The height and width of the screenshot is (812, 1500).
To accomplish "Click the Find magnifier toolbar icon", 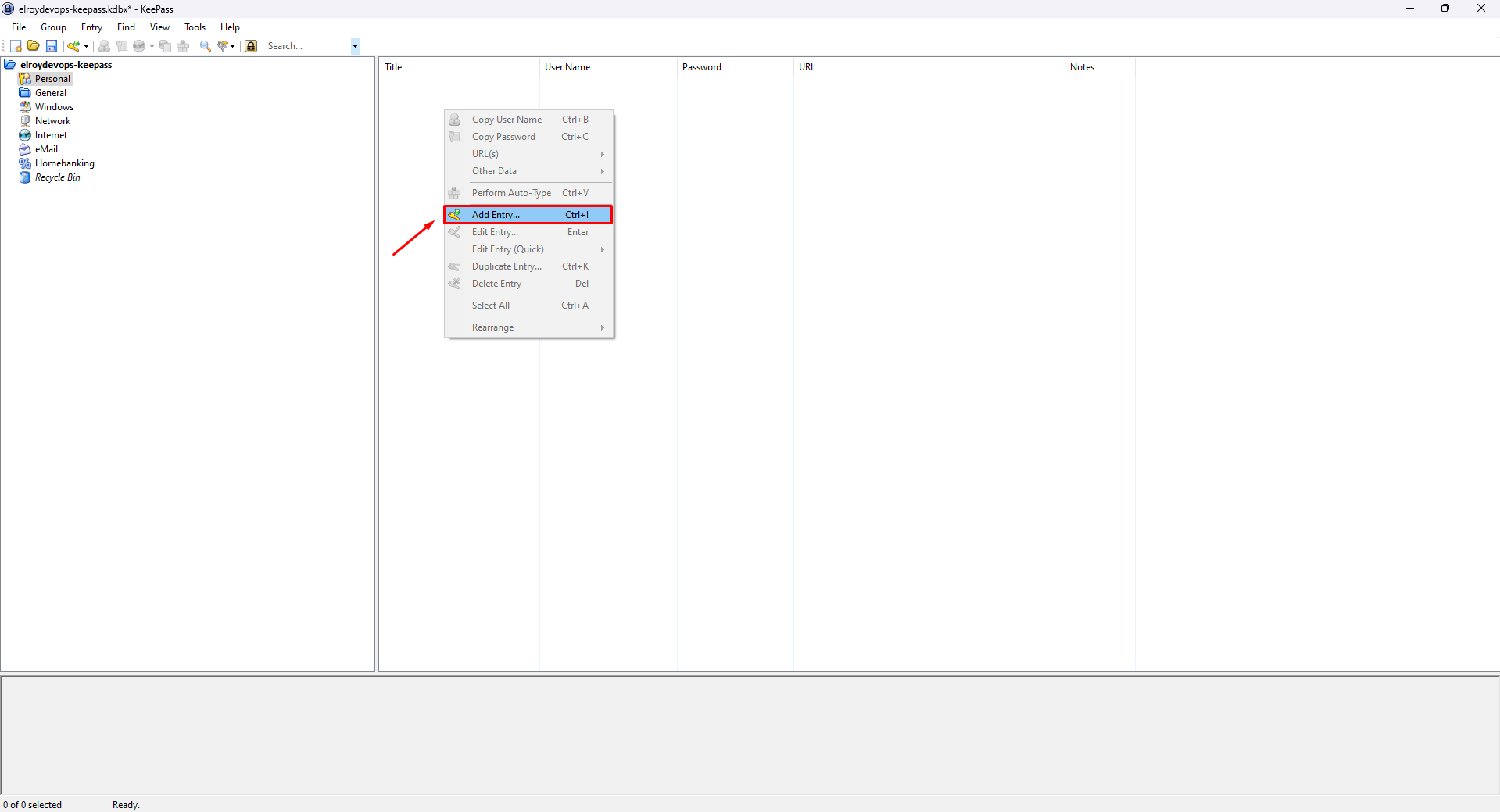I will coord(206,46).
